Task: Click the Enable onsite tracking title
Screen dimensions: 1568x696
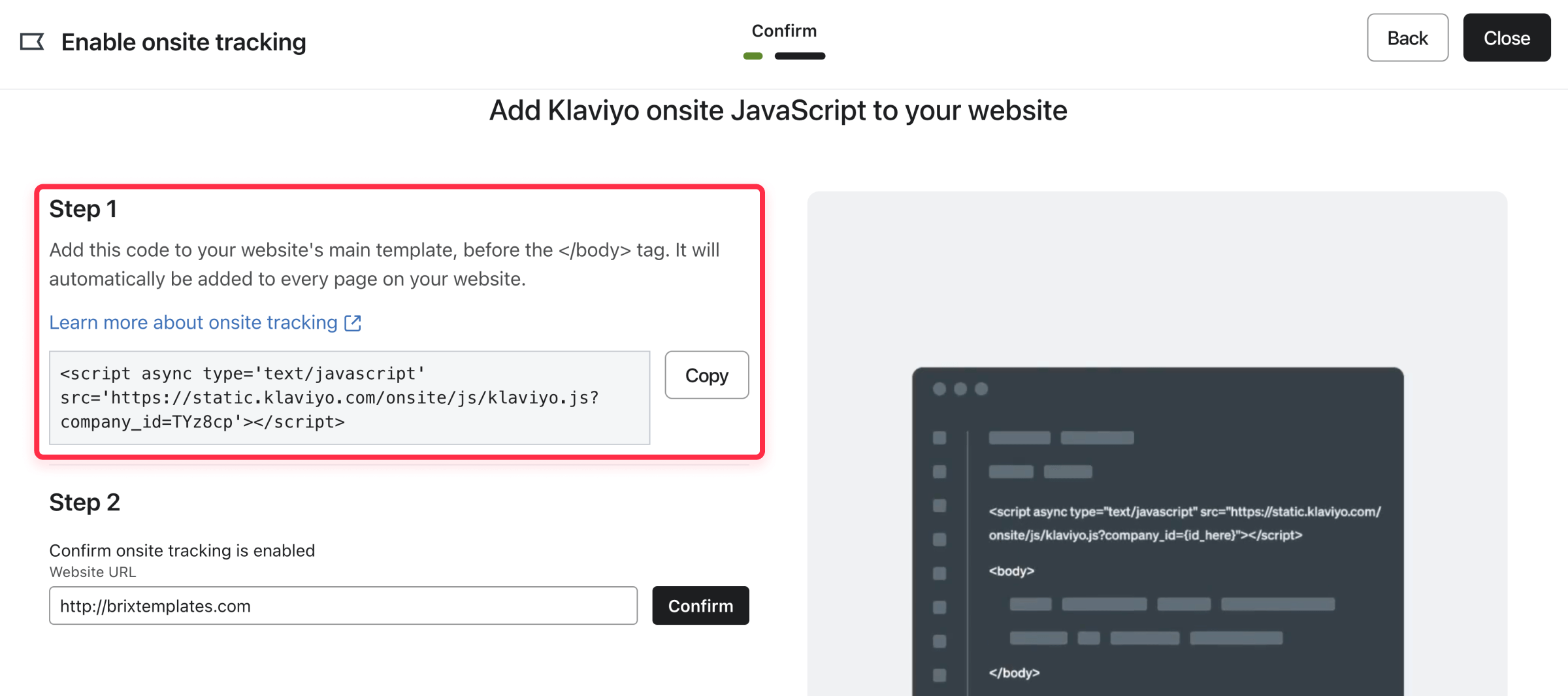Action: click(184, 42)
